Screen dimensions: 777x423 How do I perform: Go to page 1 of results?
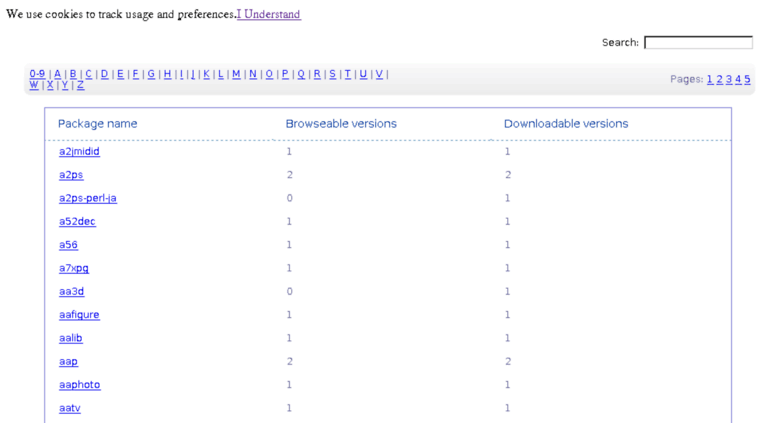coord(710,79)
